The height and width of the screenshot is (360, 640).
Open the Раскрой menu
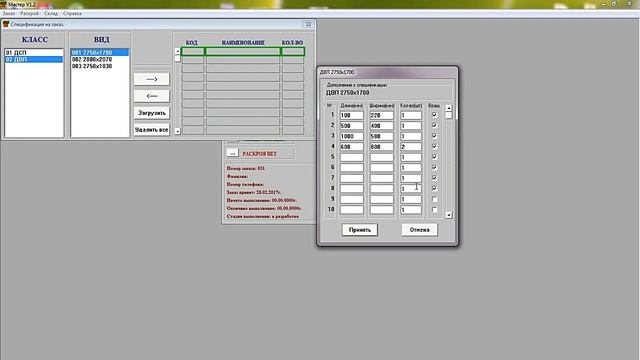[29, 13]
